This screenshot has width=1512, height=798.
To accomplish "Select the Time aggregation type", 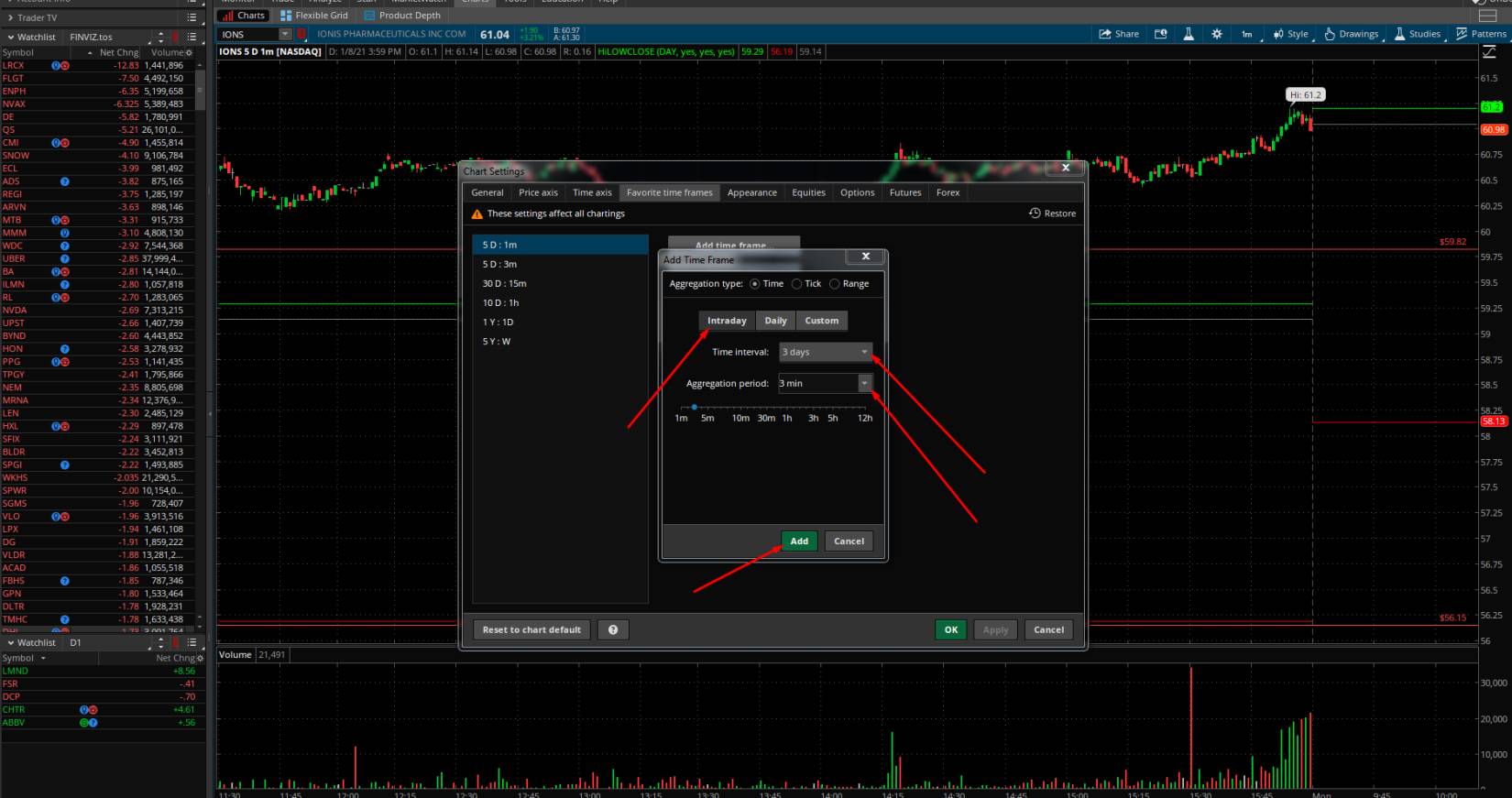I will 755,284.
